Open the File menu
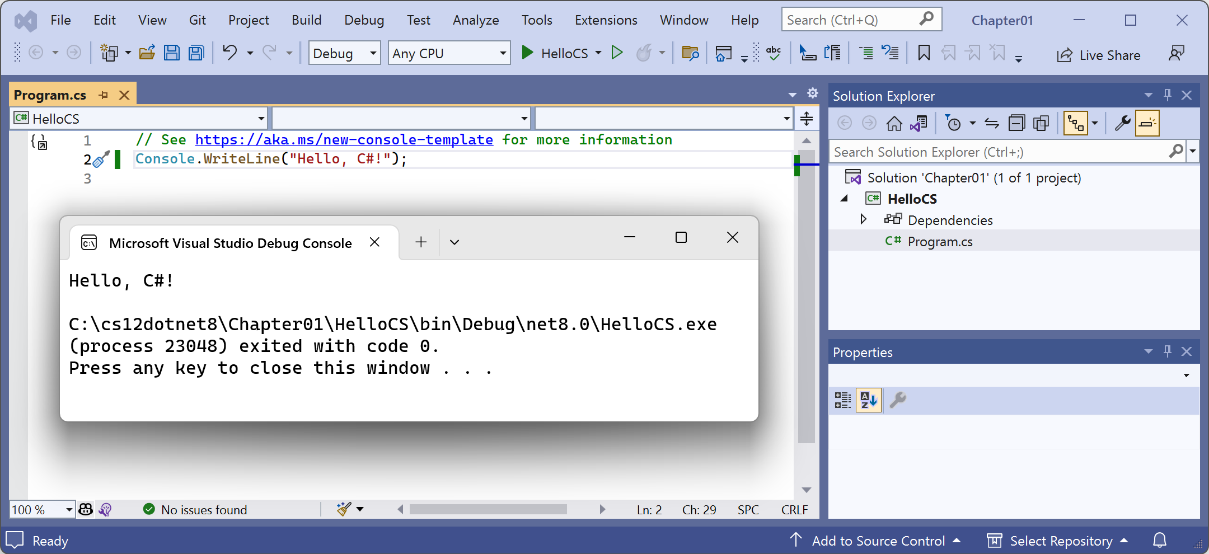1209x554 pixels. [x=60, y=20]
